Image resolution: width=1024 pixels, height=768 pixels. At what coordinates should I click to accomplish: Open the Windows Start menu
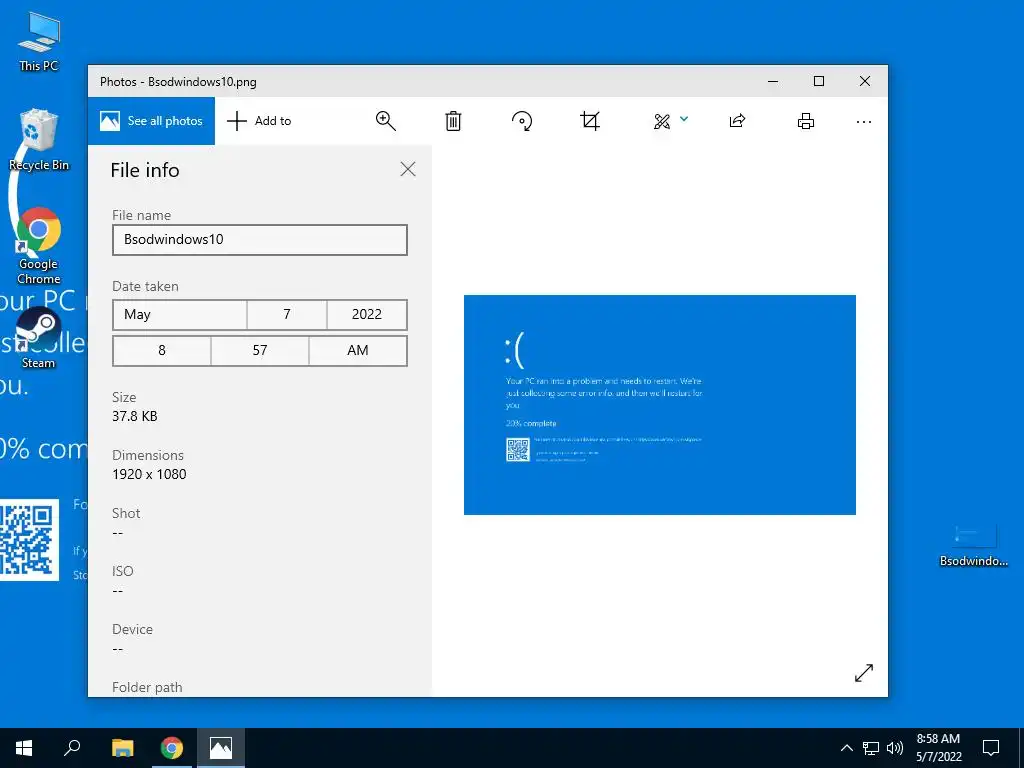coord(24,748)
